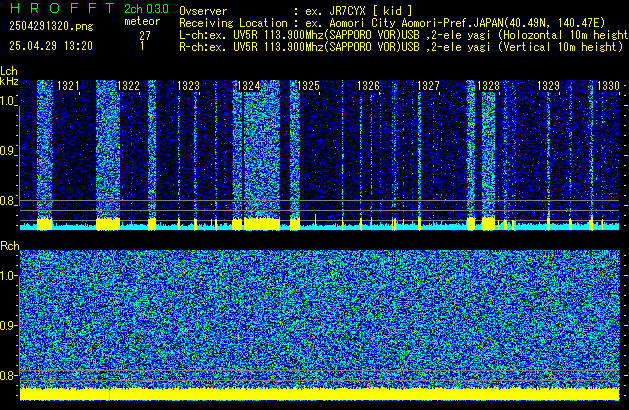The image size is (629, 410).
Task: Click the Rch 1.0 kHz axis label
Action: pos(8,276)
